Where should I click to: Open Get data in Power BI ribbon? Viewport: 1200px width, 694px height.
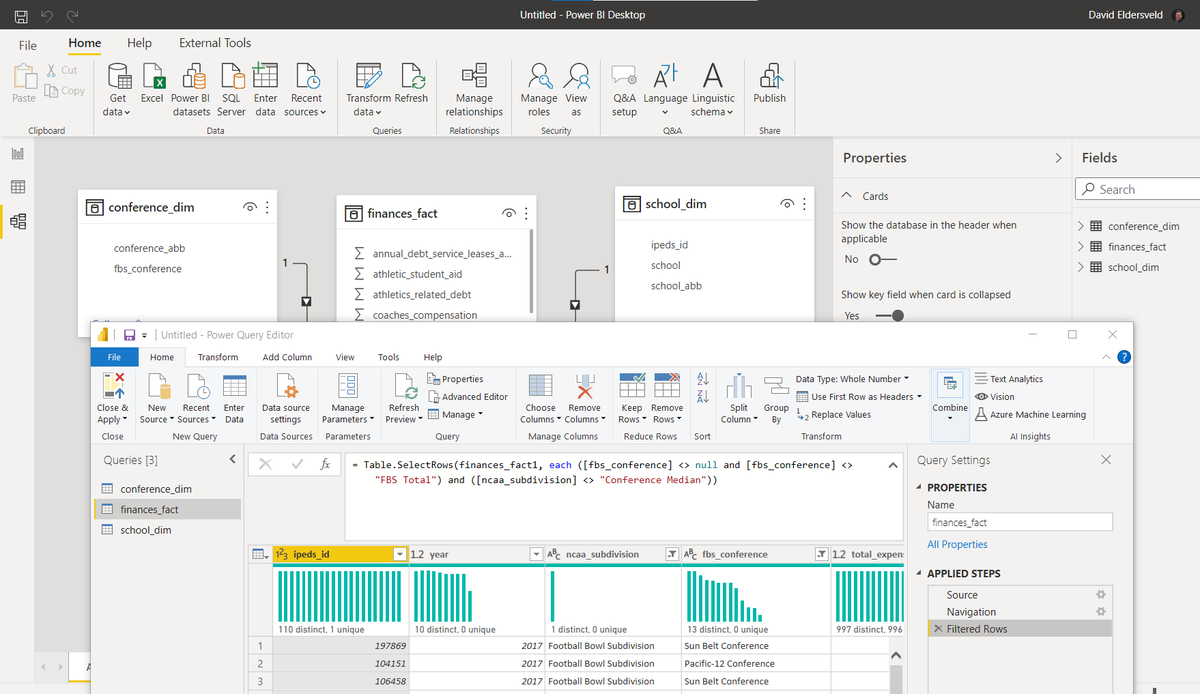(118, 90)
